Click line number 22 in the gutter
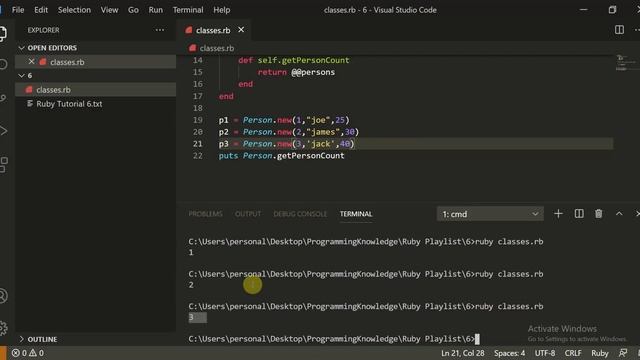Image resolution: width=640 pixels, height=360 pixels. 198,156
